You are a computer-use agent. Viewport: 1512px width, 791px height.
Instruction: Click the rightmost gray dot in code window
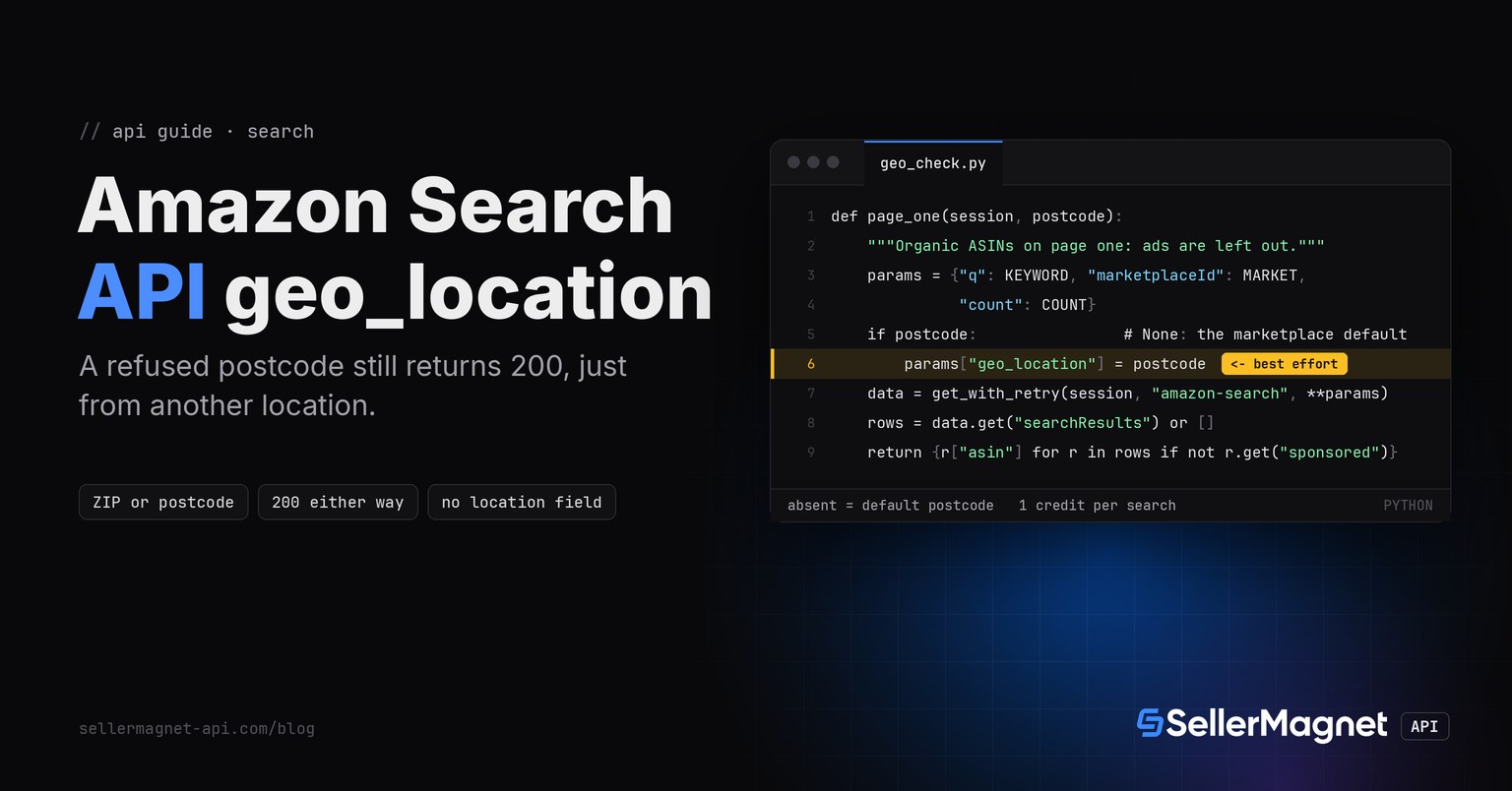(x=833, y=162)
